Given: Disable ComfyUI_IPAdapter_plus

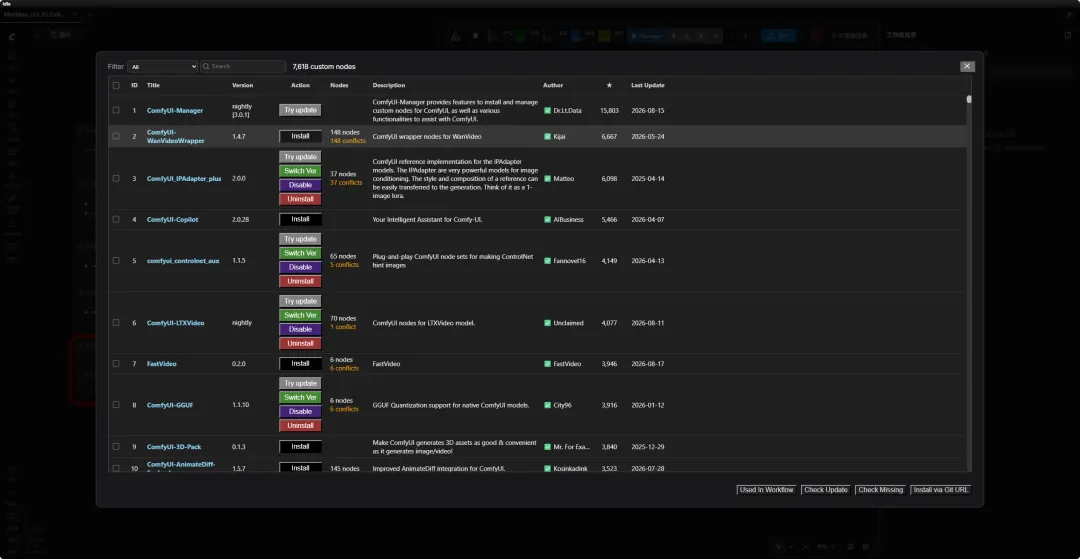Looking at the screenshot, I should click(x=300, y=185).
